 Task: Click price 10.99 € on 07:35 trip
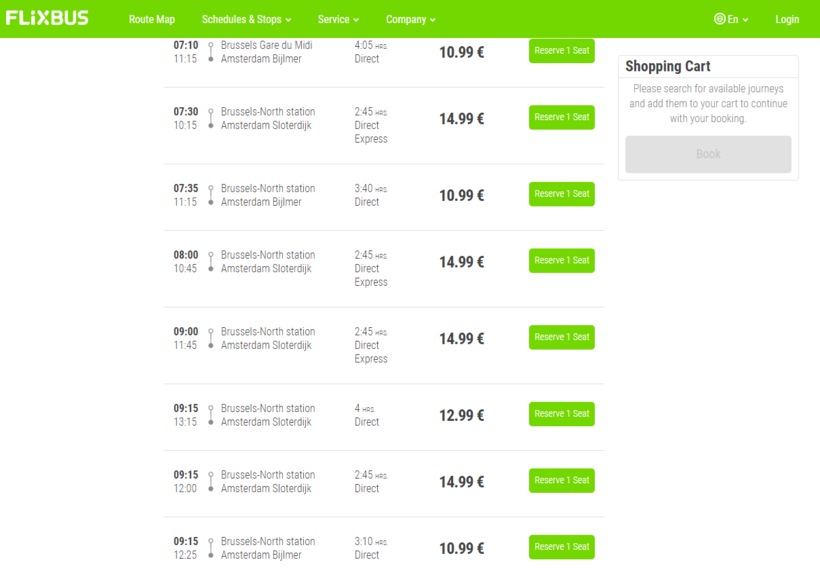click(x=462, y=196)
